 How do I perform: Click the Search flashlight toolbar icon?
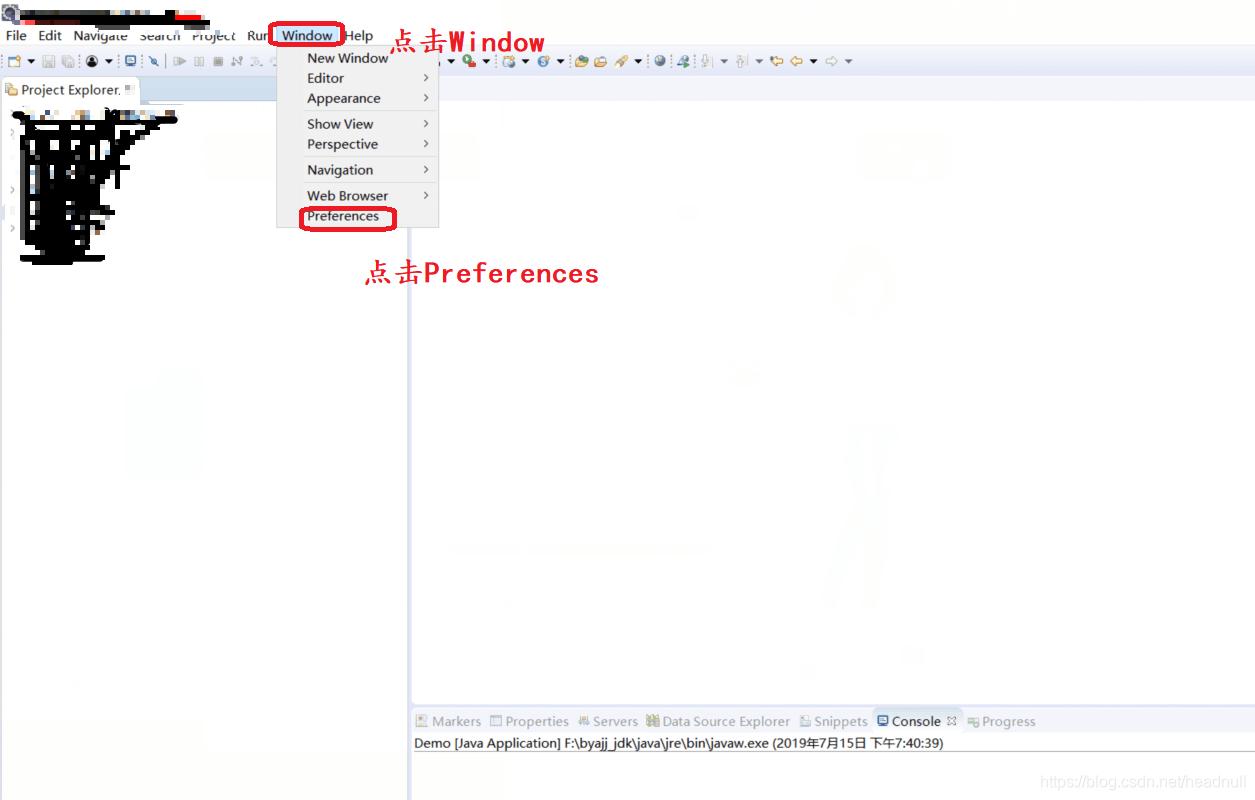(622, 61)
